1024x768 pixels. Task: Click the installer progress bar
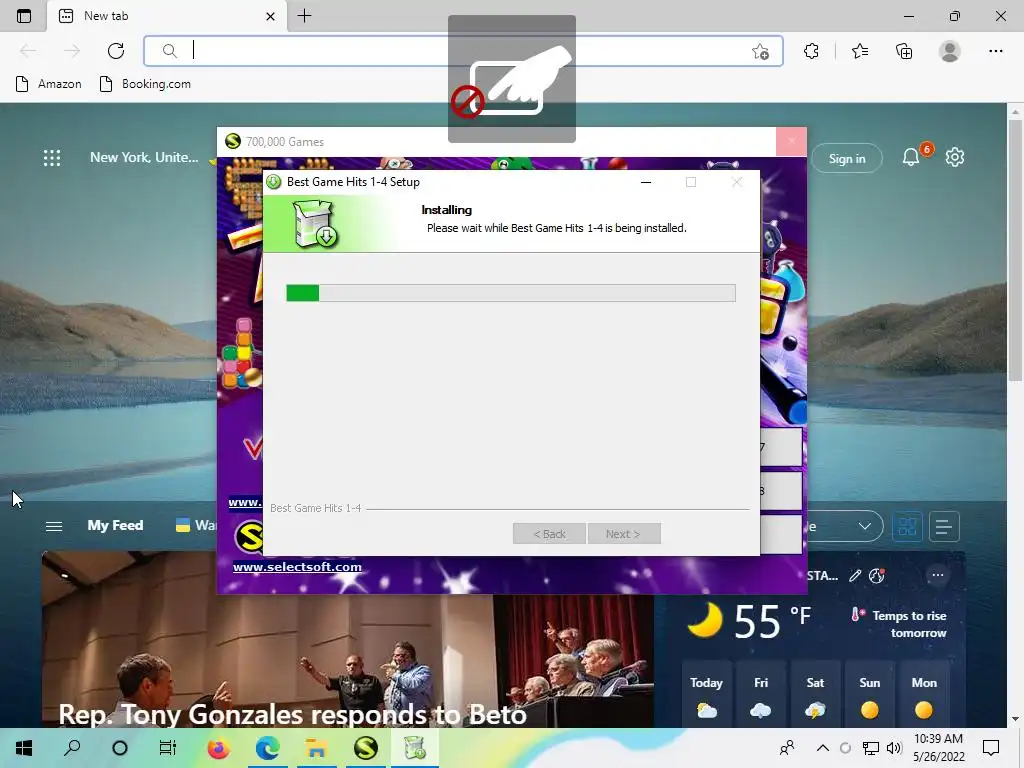(511, 293)
